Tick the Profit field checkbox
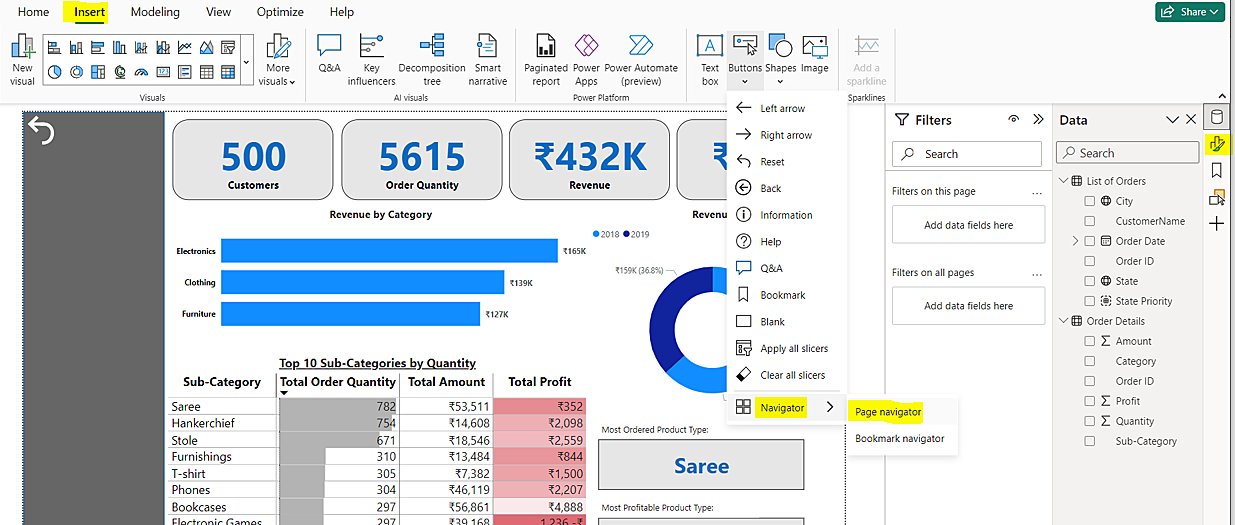The width and height of the screenshot is (1235, 525). point(1090,401)
